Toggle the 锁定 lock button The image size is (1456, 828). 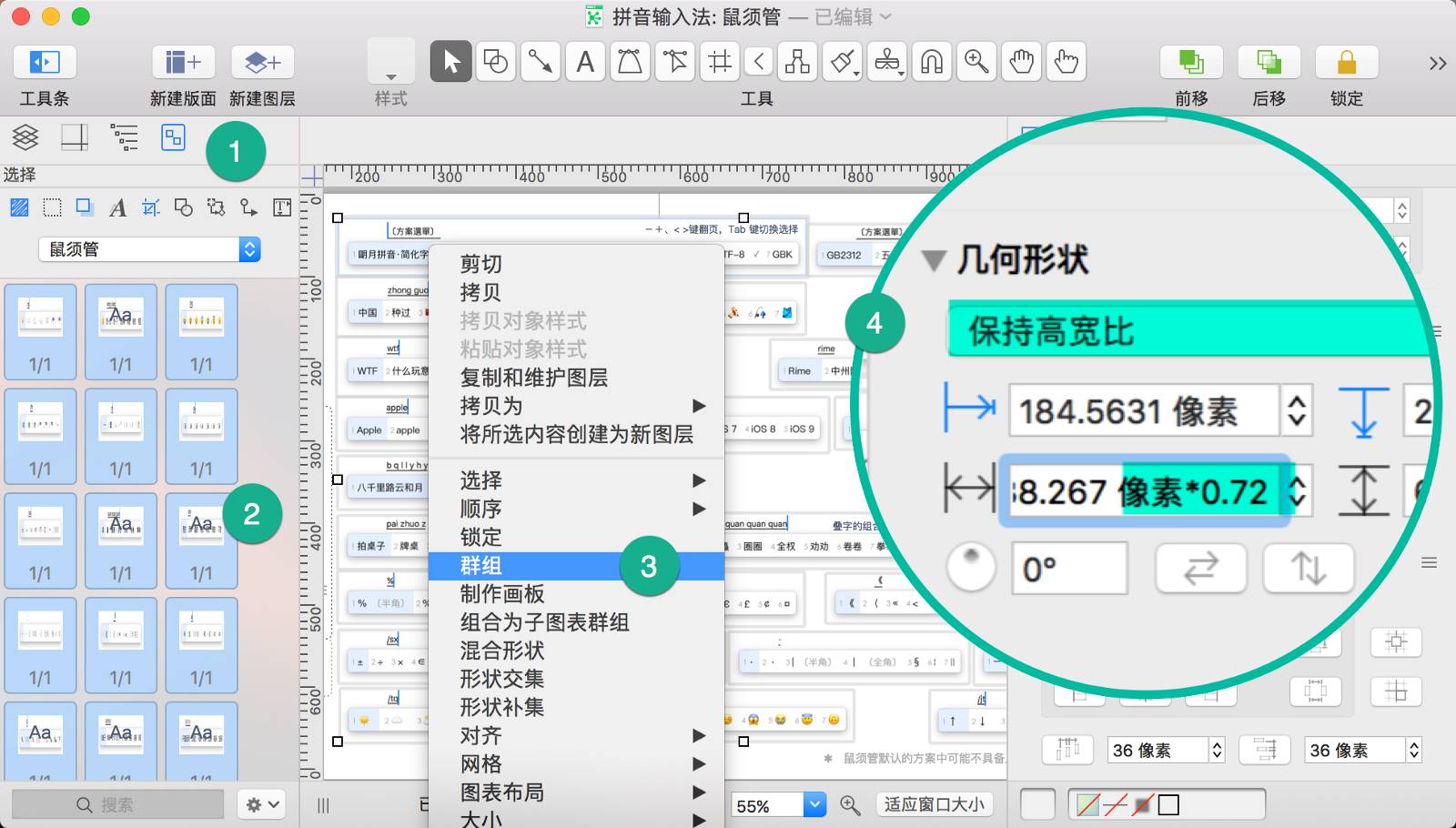[x=1346, y=62]
